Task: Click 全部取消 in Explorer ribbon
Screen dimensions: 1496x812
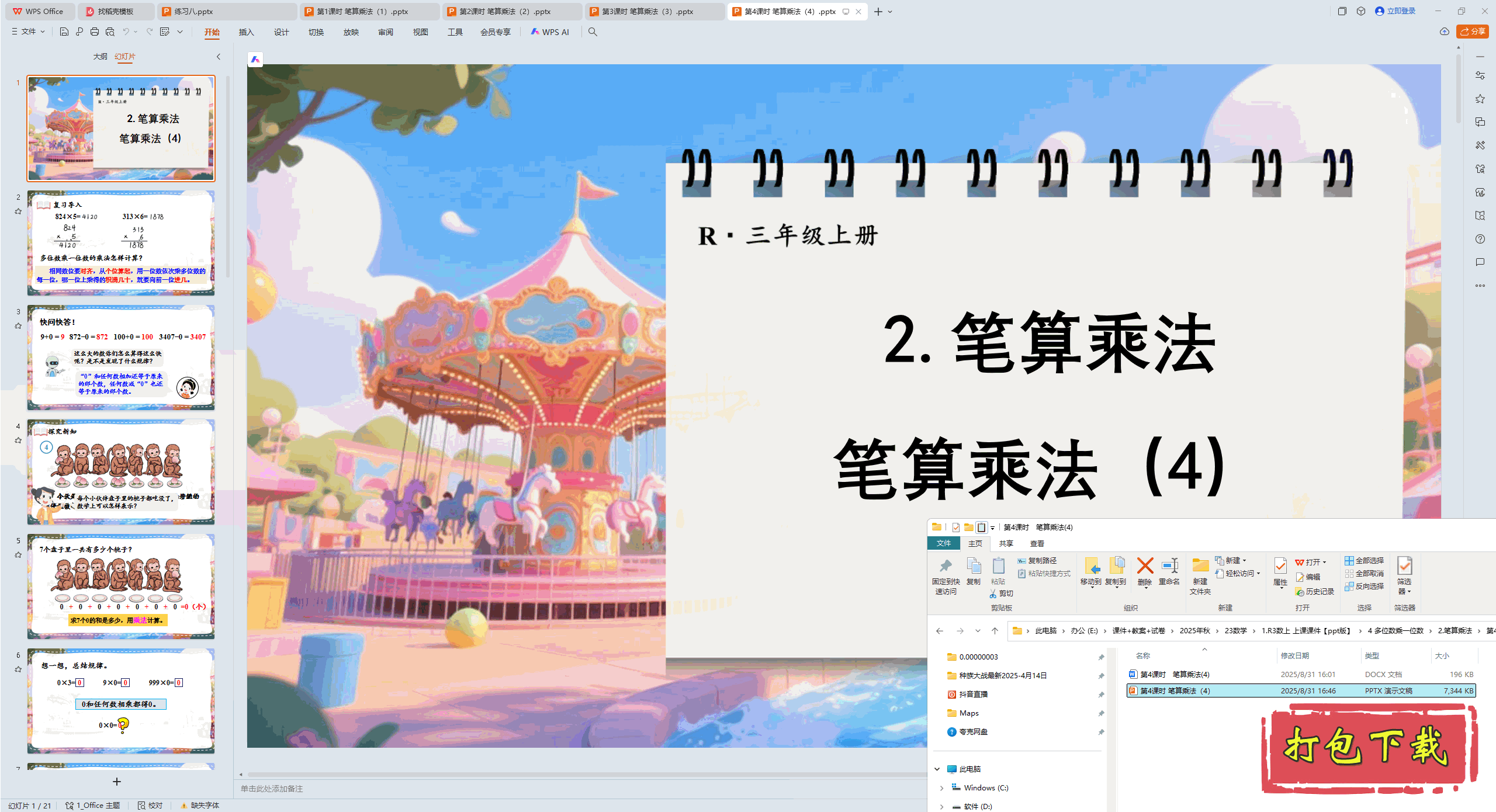Action: point(1364,573)
